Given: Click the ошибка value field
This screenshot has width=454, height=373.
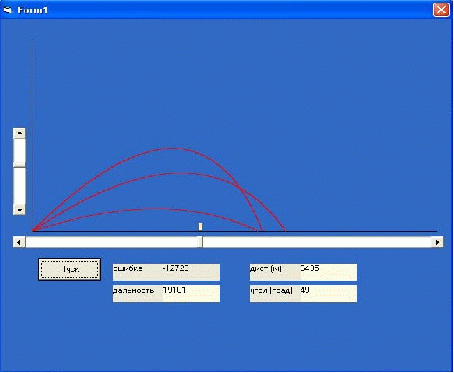Looking at the screenshot, I should [x=191, y=272].
